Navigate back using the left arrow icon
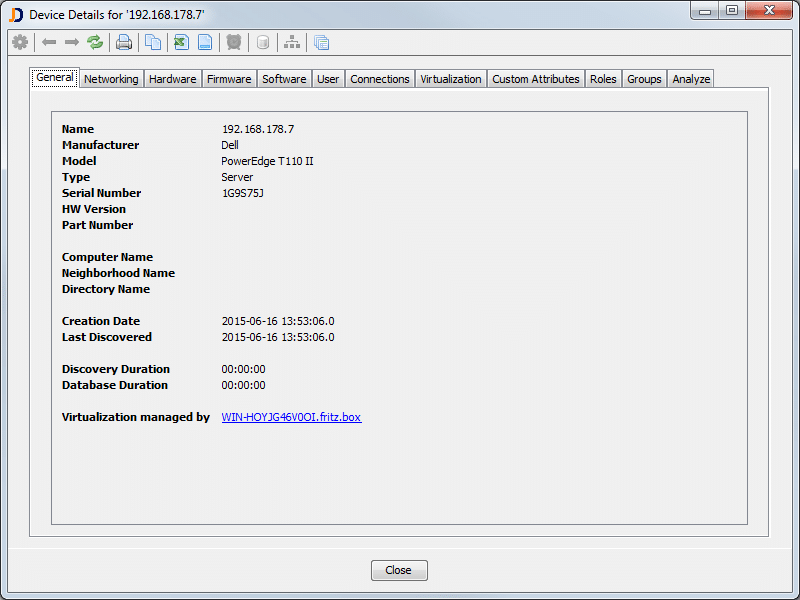Image resolution: width=800 pixels, height=600 pixels. click(48, 42)
